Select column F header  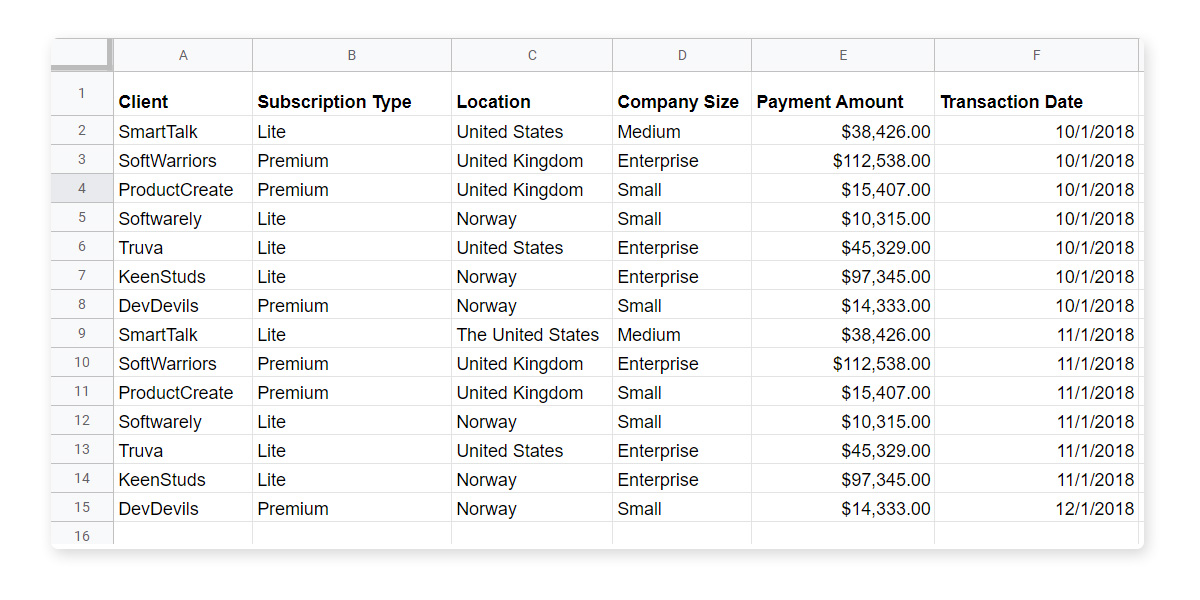point(1036,55)
